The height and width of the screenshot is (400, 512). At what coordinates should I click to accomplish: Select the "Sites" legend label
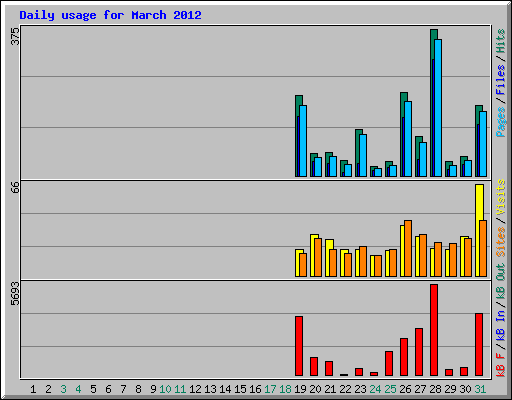click(501, 242)
